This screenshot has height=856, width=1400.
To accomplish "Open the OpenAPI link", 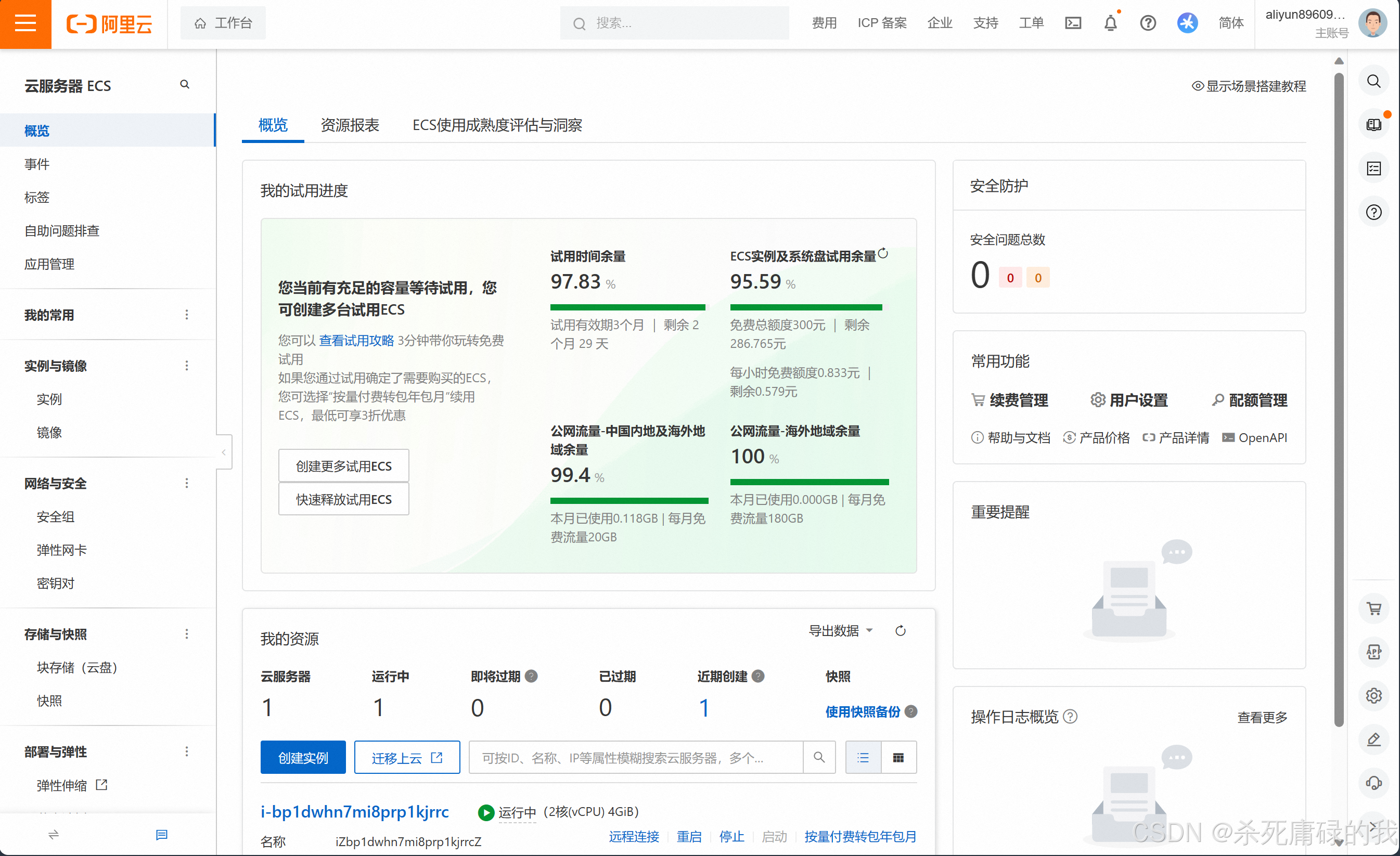I will point(1254,437).
